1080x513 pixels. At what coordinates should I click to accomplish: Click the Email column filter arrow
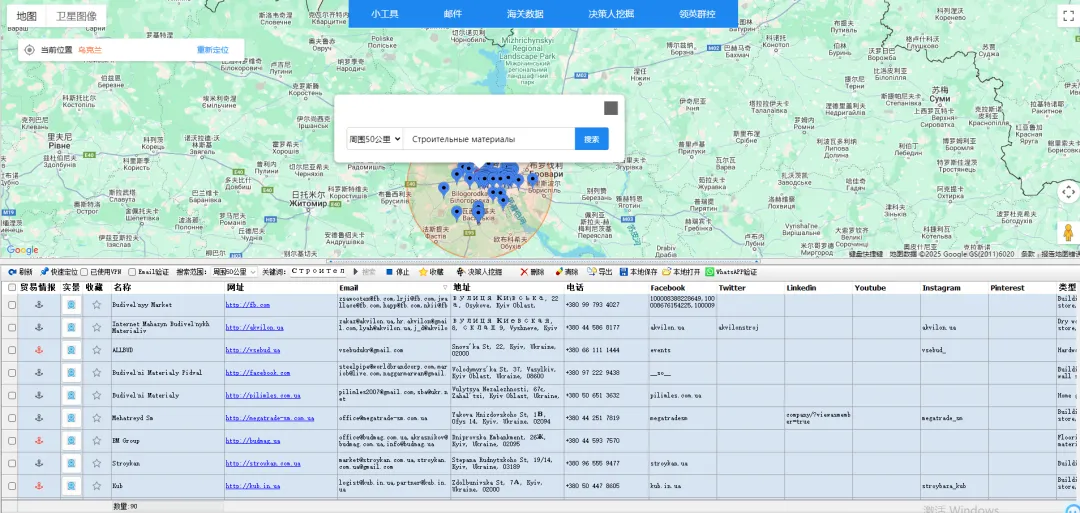tap(444, 288)
